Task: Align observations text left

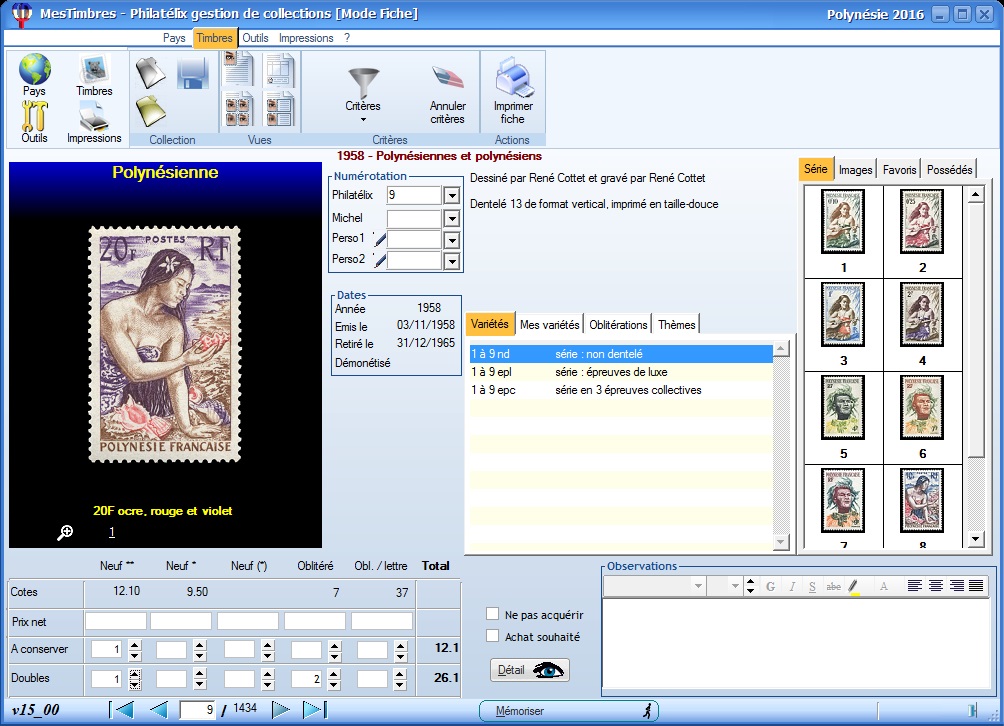Action: [x=915, y=586]
